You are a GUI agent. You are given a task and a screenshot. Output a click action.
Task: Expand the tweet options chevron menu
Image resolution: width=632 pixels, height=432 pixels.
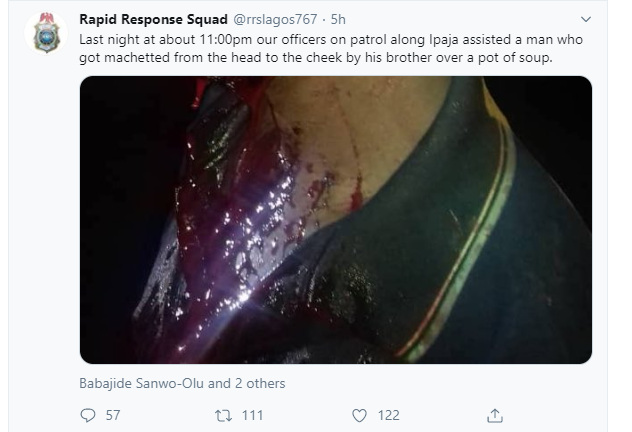pyautogui.click(x=586, y=19)
